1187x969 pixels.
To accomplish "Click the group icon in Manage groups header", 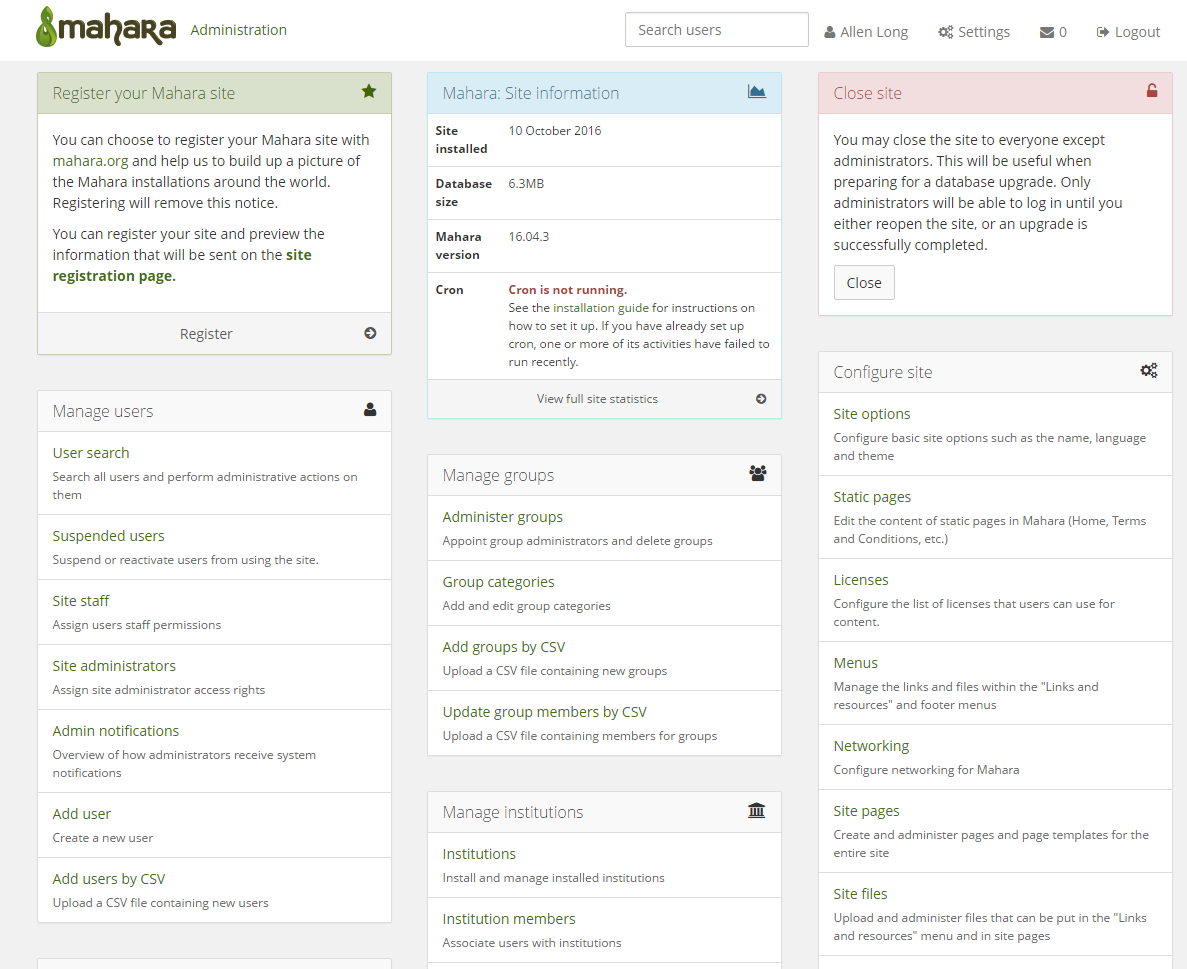I will point(758,474).
